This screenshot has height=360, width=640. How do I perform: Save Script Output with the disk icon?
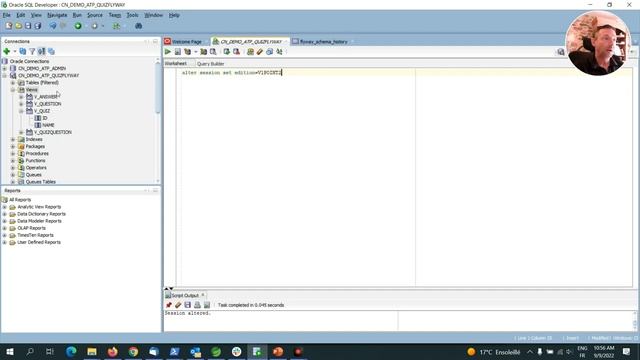(188, 305)
